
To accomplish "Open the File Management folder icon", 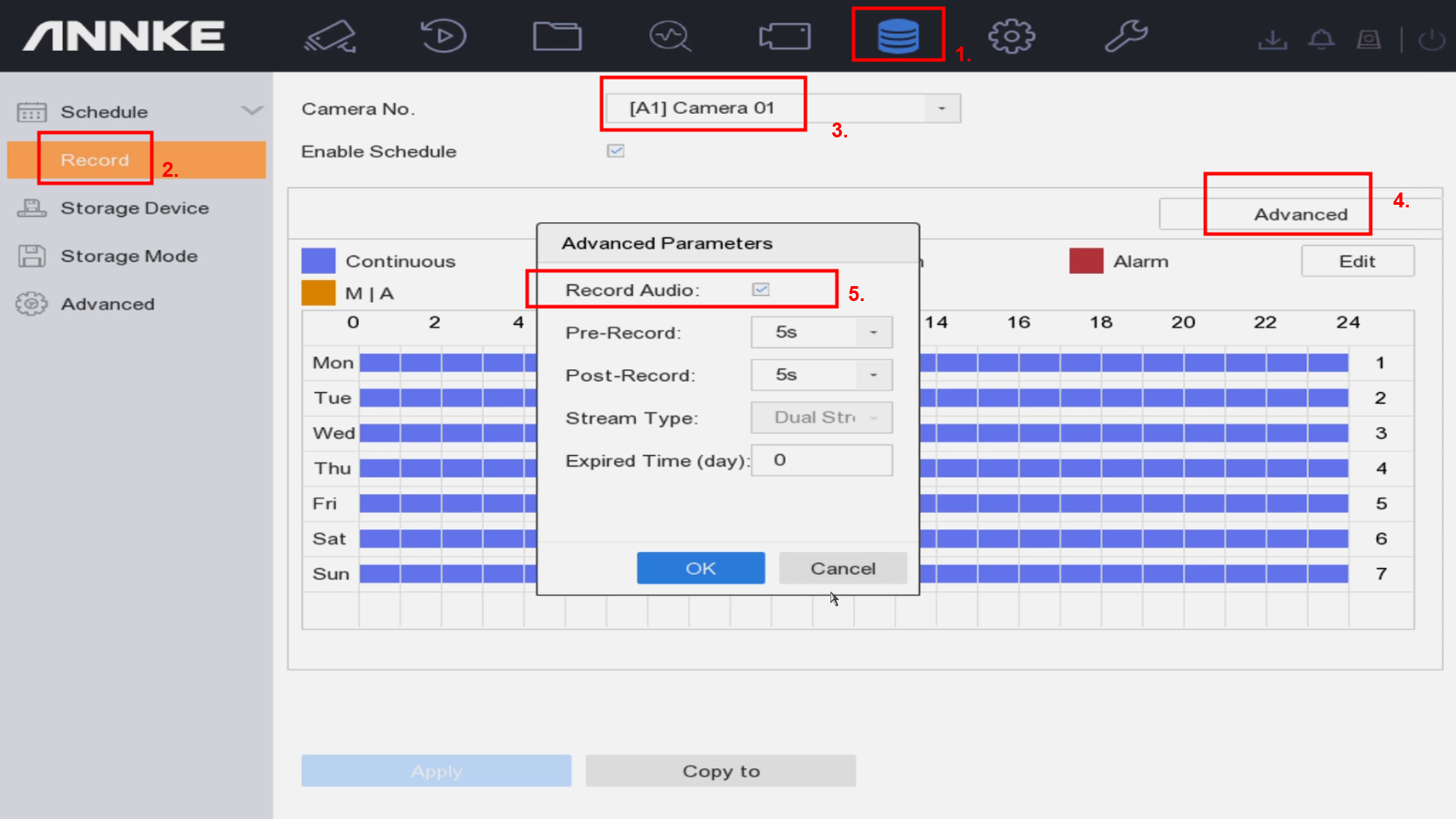I will pos(556,36).
